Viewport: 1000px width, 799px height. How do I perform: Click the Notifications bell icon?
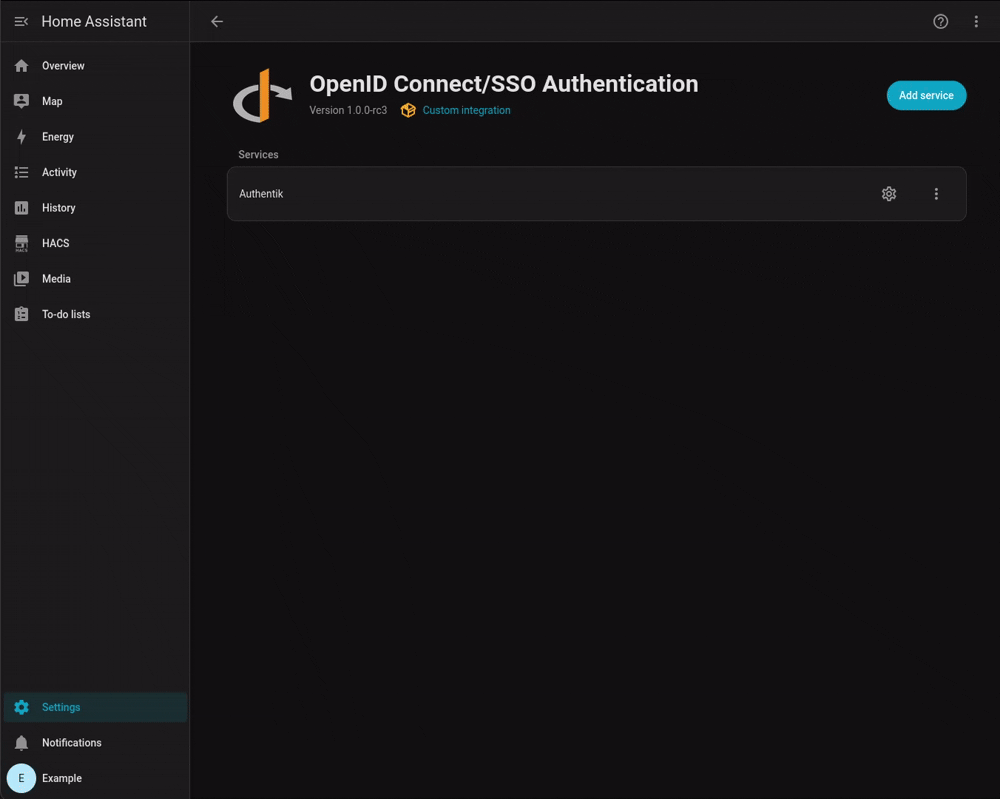(22, 743)
